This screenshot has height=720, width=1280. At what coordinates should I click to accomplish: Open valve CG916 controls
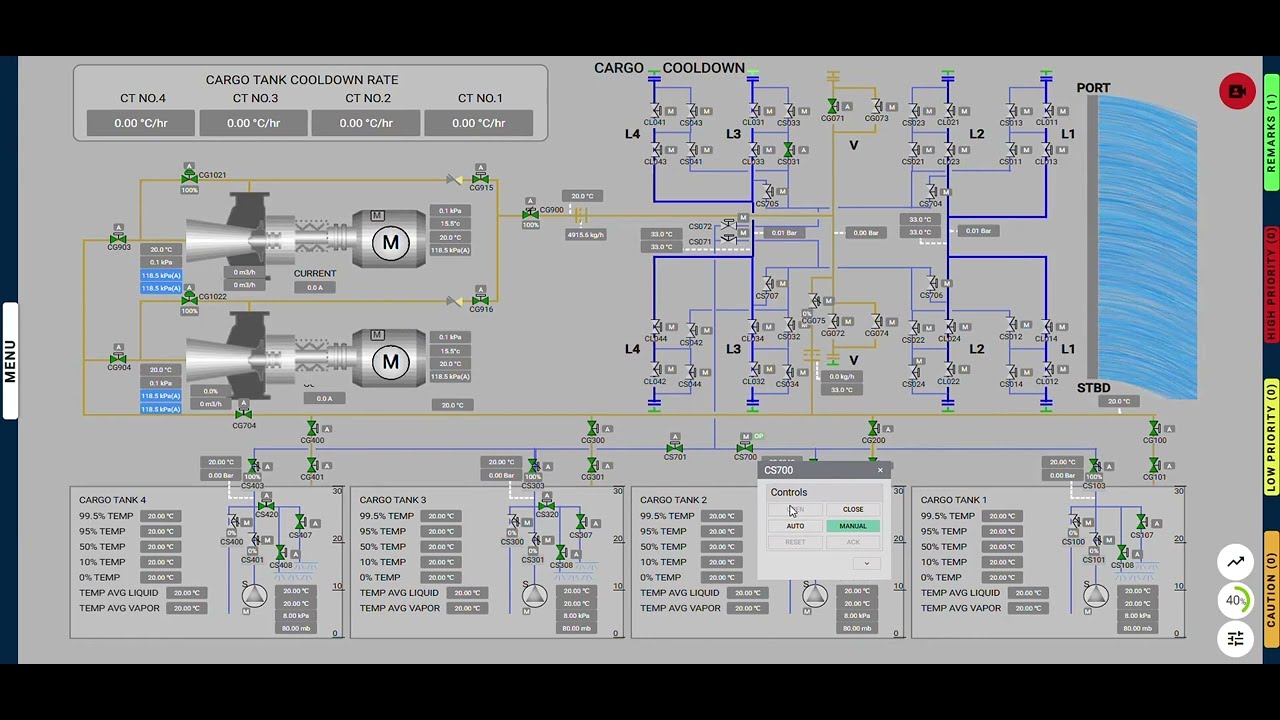pos(480,300)
